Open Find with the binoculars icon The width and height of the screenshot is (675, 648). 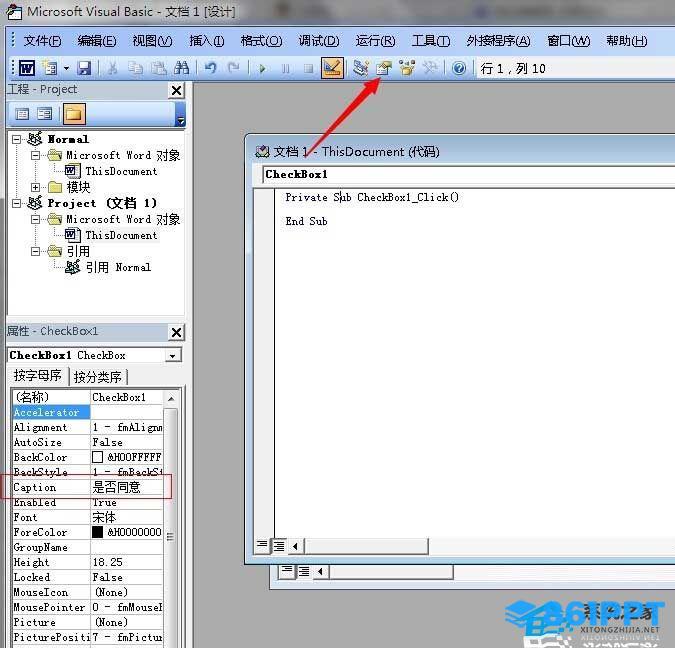[x=182, y=68]
